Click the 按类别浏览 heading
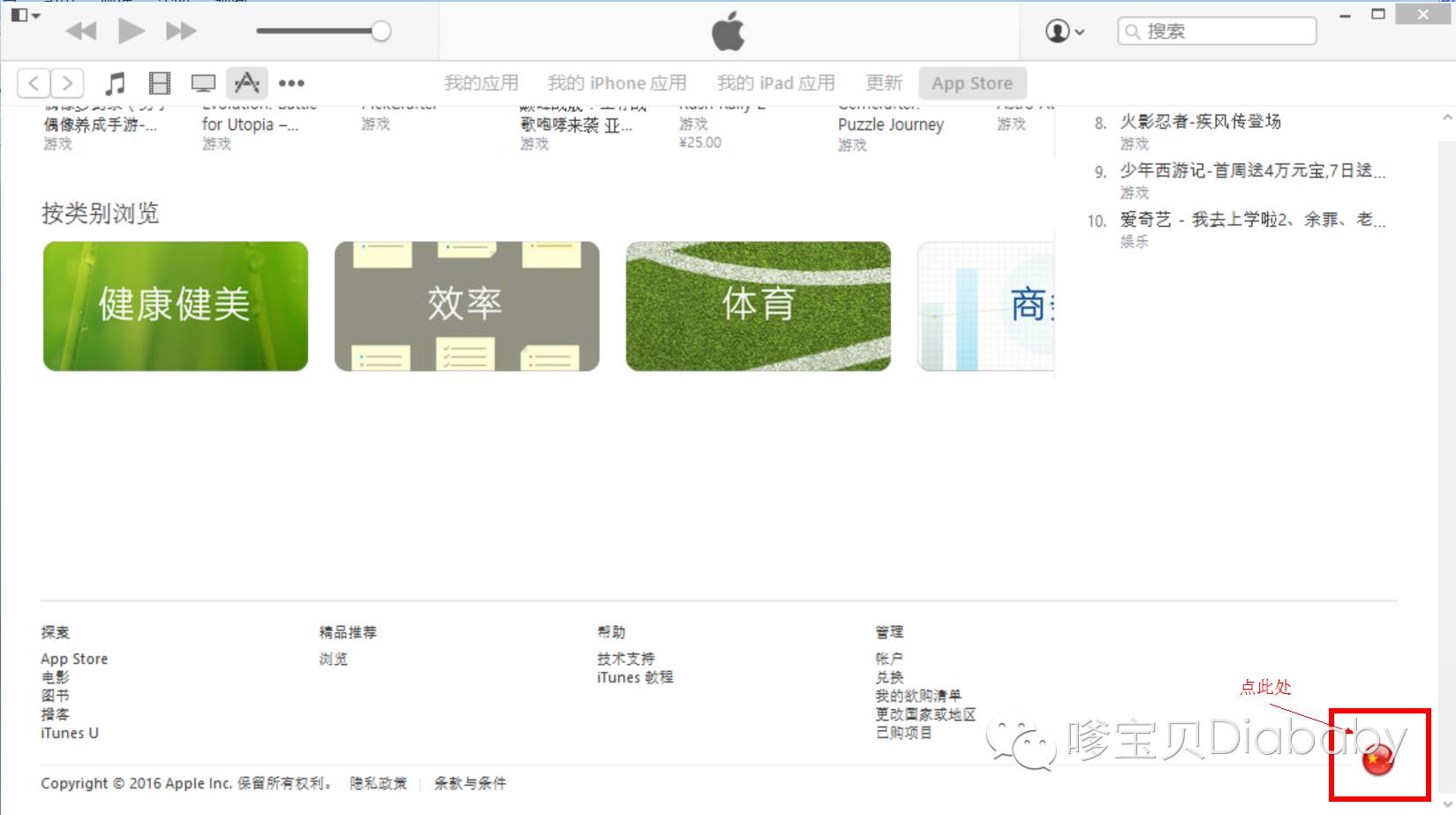The width and height of the screenshot is (1456, 815). 101,213
